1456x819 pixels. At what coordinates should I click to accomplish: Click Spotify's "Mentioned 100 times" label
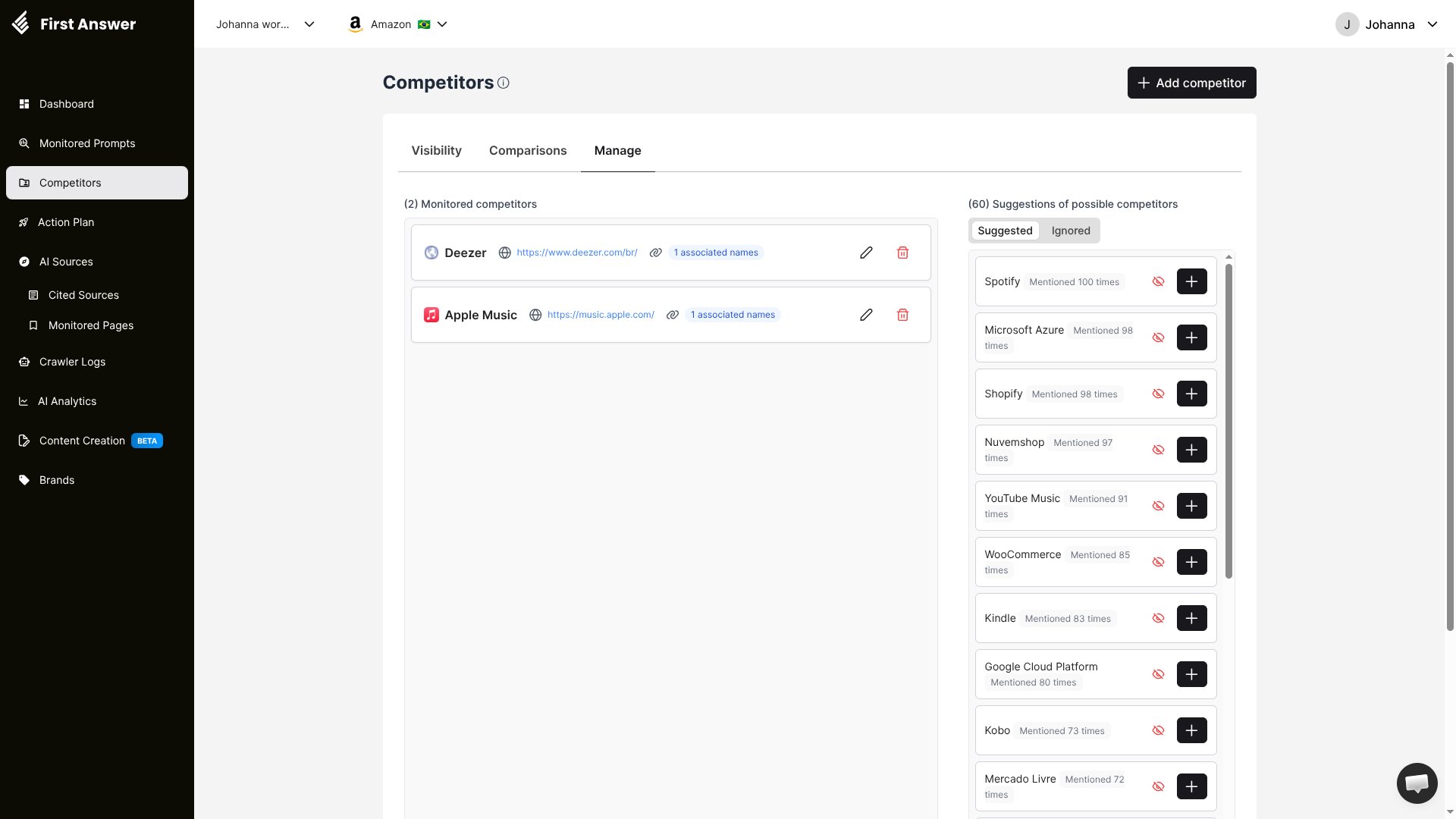coord(1074,282)
